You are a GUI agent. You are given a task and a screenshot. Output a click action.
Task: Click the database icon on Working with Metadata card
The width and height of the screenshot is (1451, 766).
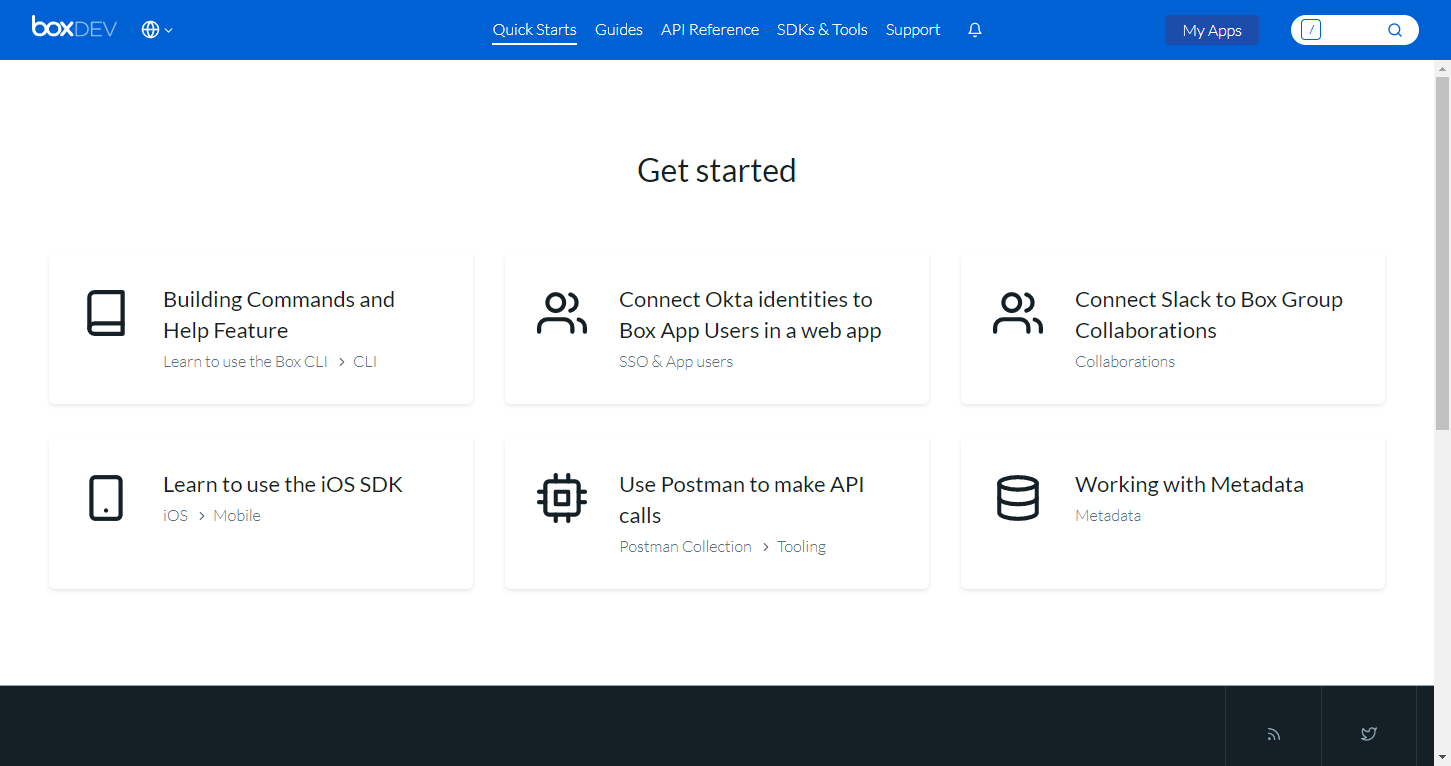[x=1018, y=498]
